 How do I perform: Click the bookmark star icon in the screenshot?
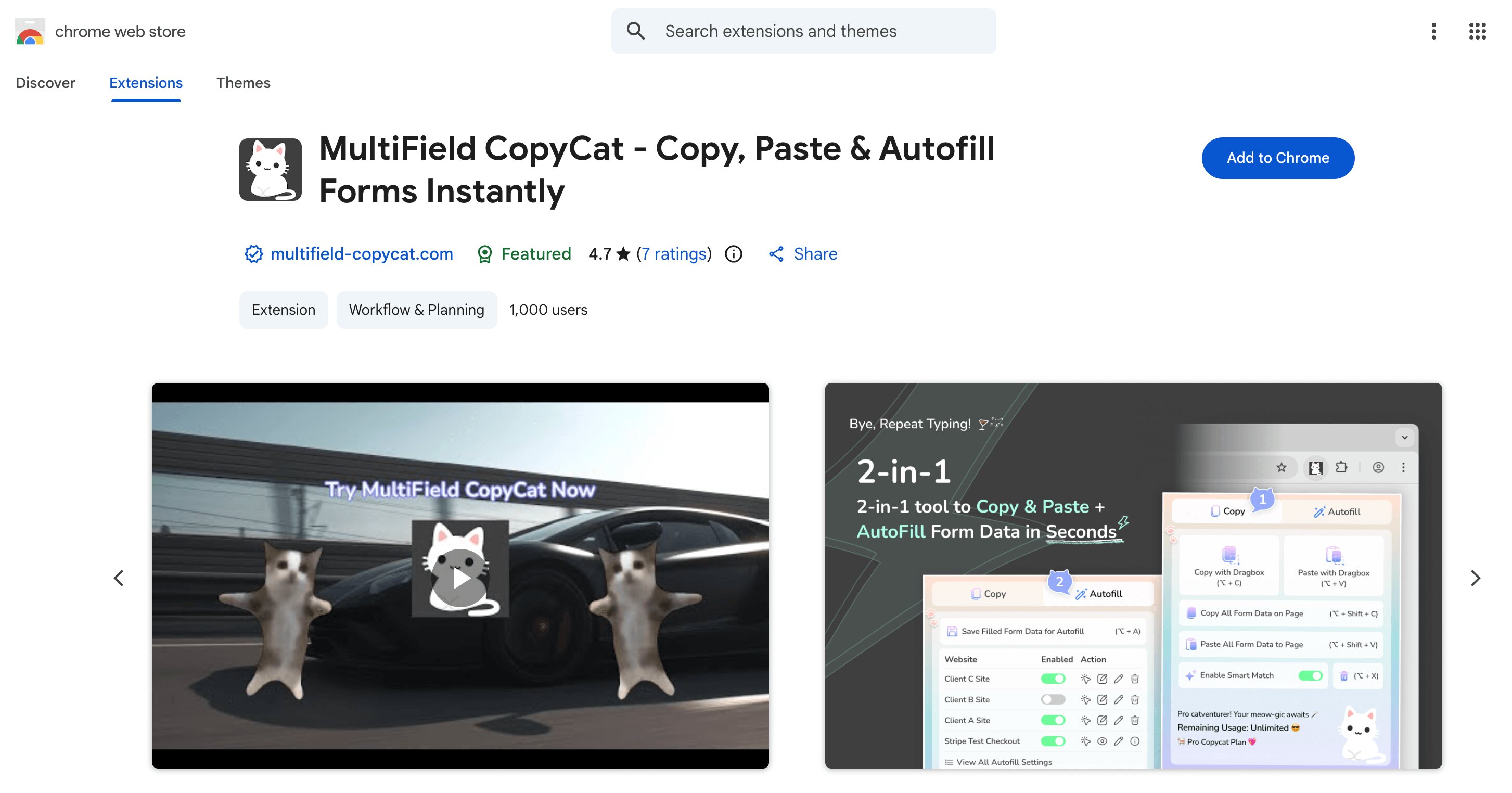pos(1283,468)
